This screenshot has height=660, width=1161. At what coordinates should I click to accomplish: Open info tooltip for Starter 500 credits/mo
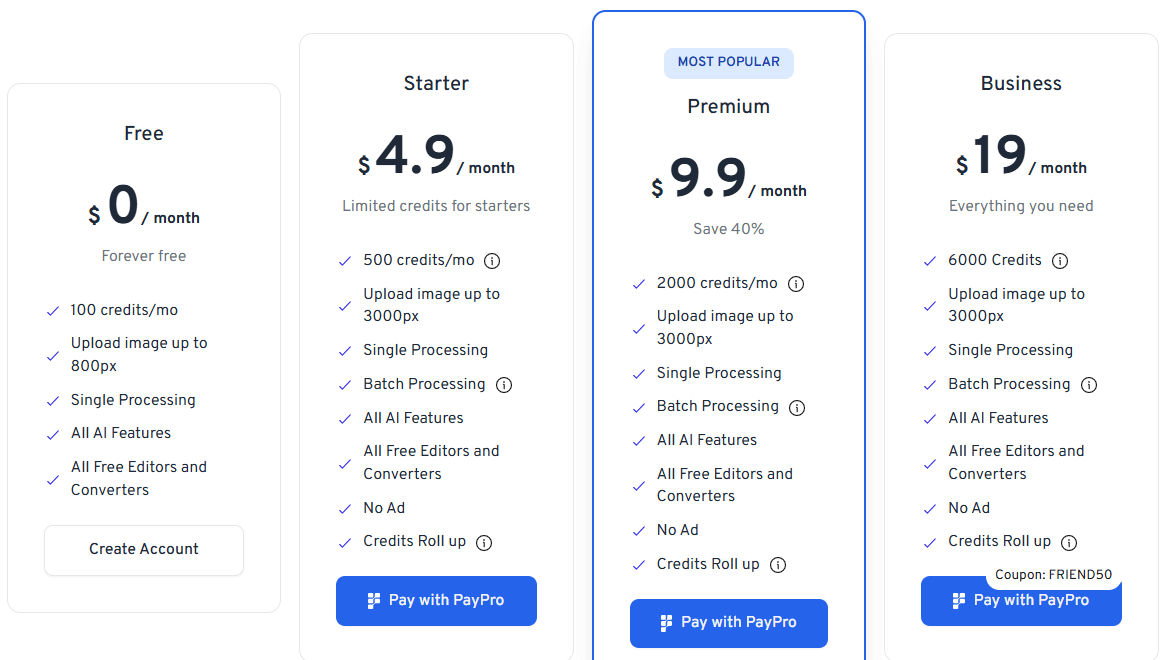click(x=491, y=260)
